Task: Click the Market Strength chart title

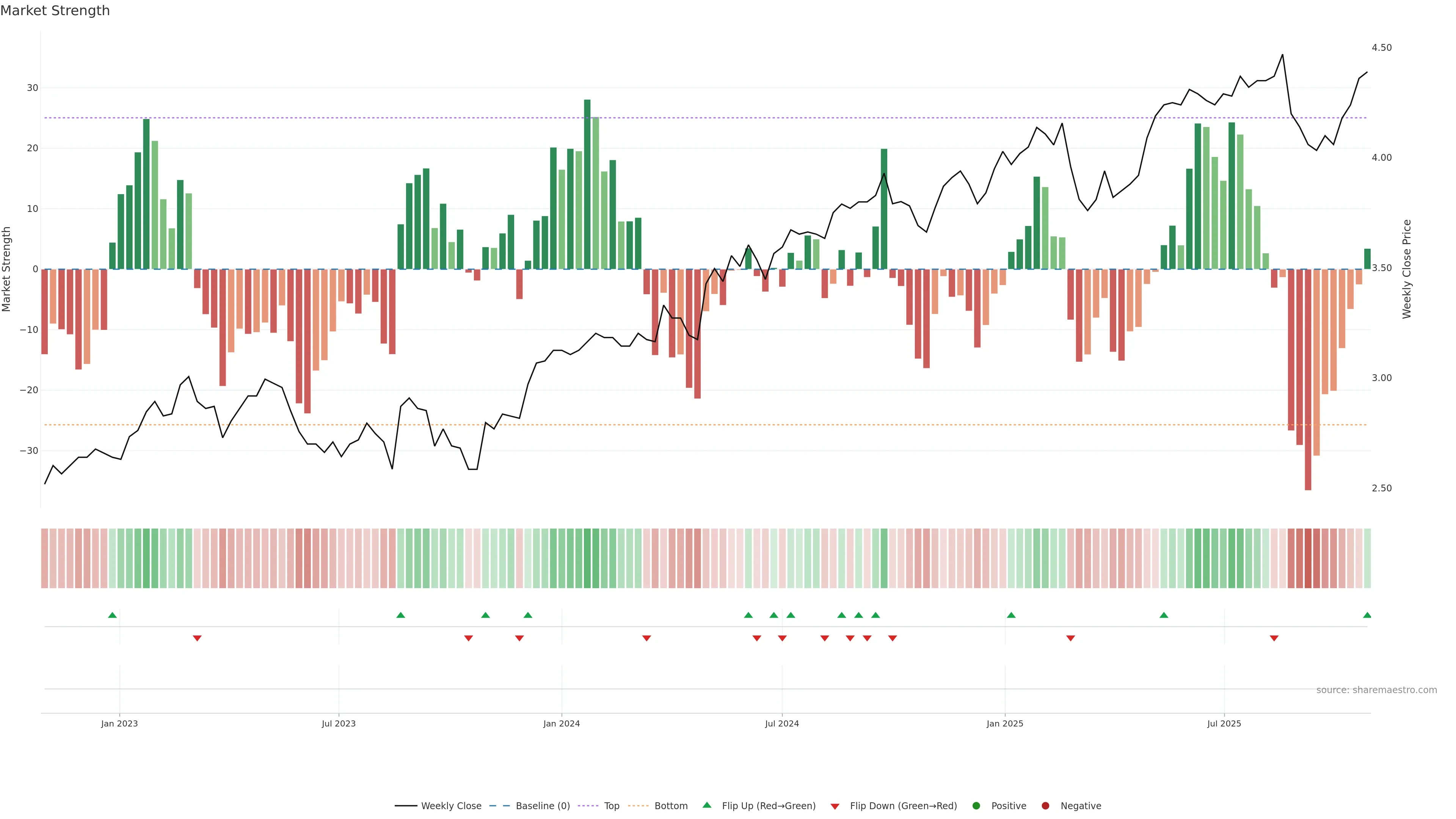Action: coord(55,11)
